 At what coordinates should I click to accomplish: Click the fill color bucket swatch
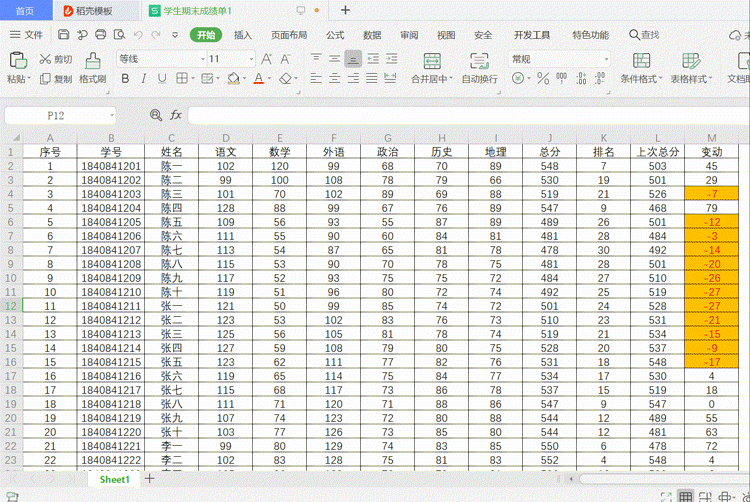(233, 78)
